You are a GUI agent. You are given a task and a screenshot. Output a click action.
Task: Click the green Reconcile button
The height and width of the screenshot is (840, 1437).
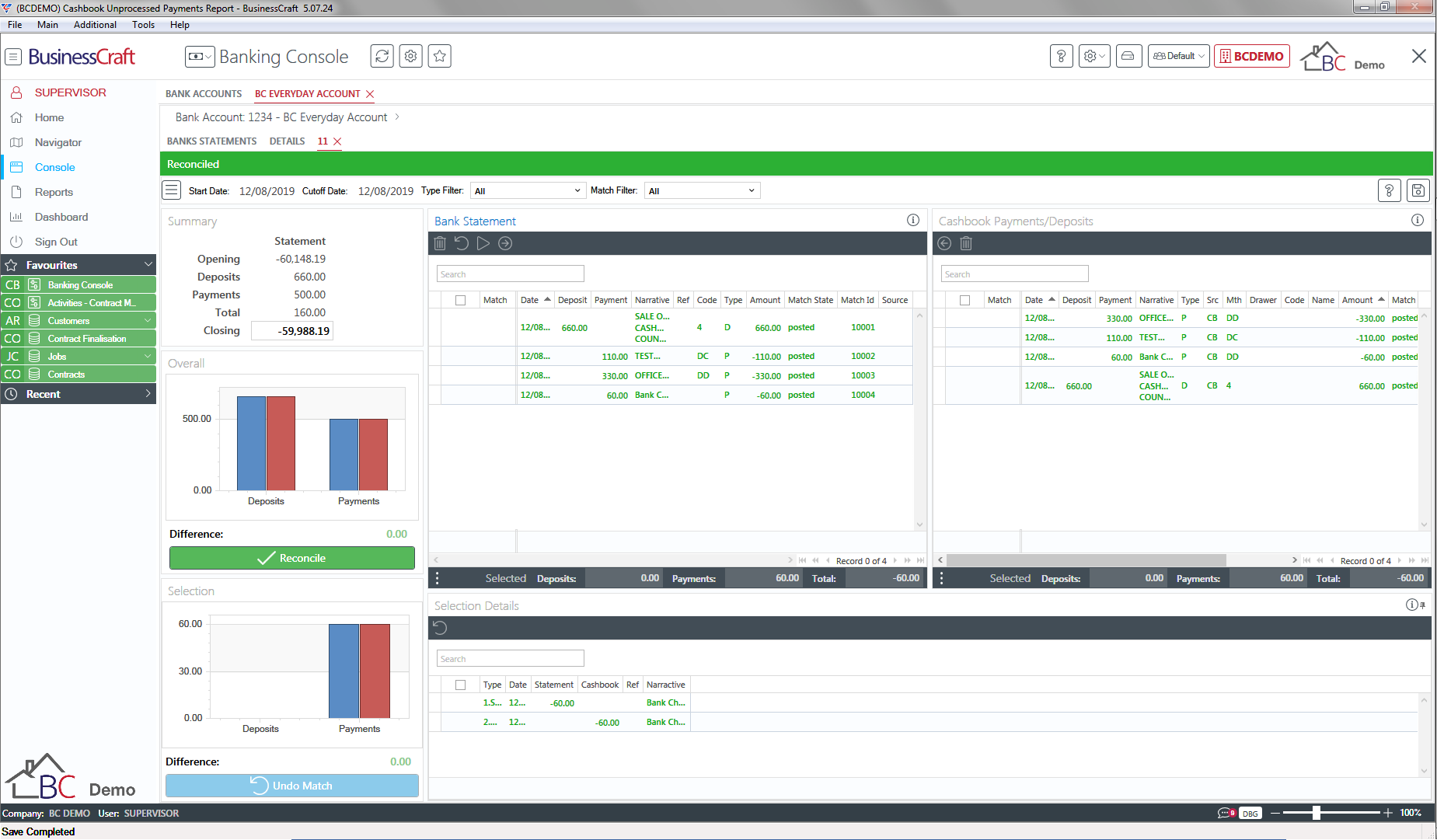pos(292,558)
